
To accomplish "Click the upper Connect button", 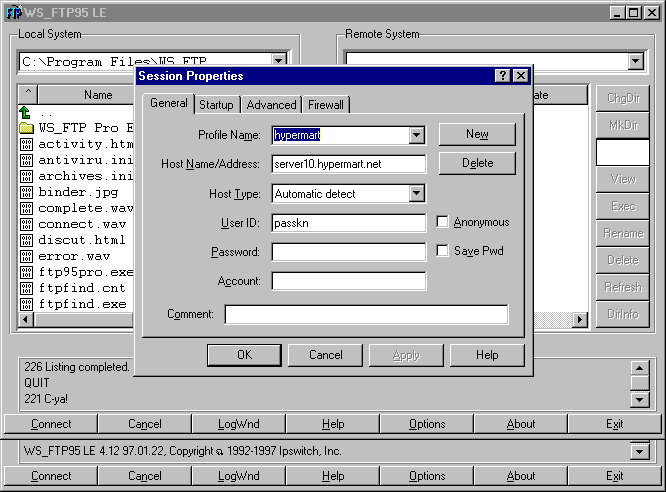I will [51, 424].
